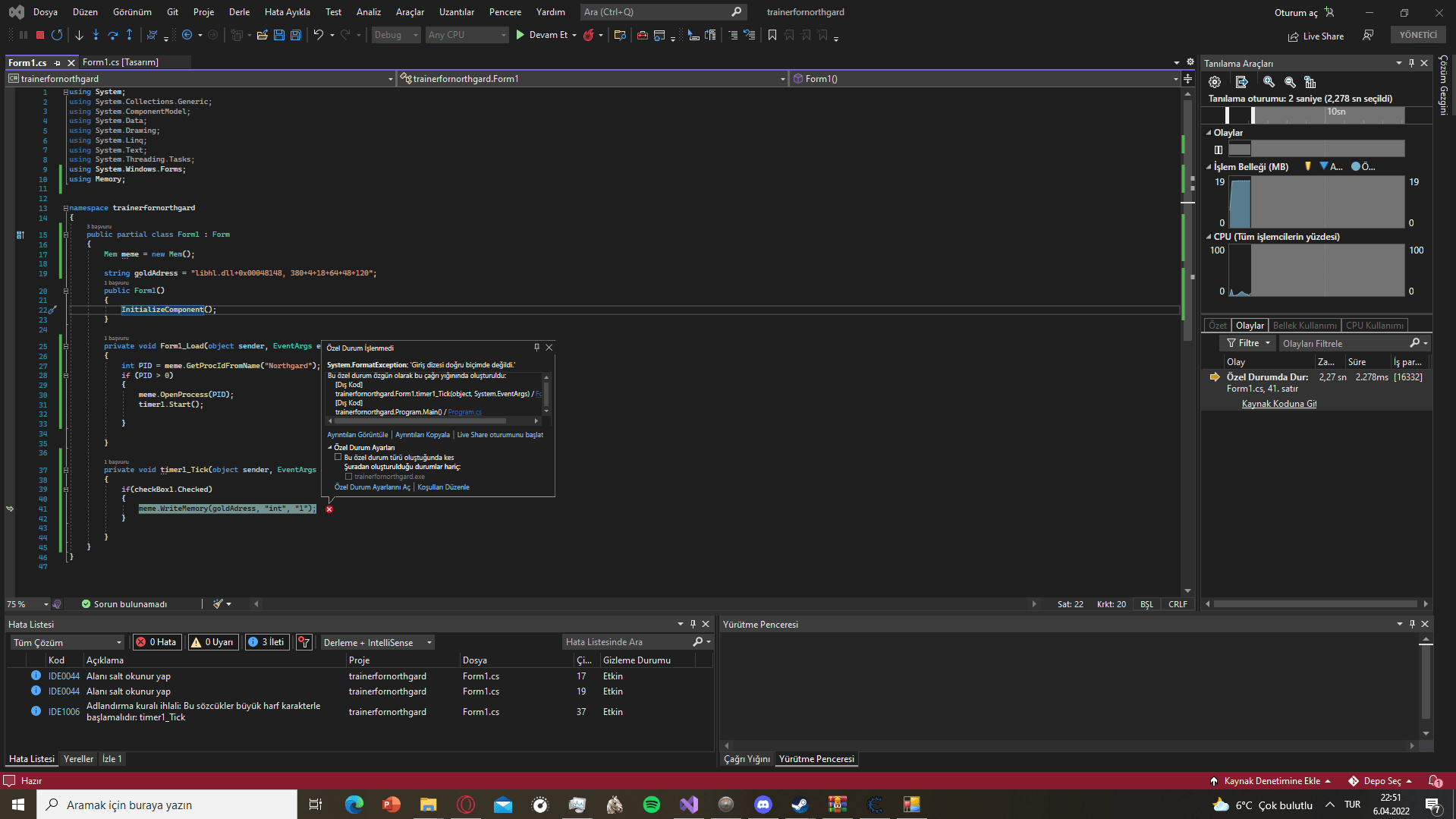The image size is (1456, 819).
Task: Collapse the Olaylar section
Action: point(1209,133)
